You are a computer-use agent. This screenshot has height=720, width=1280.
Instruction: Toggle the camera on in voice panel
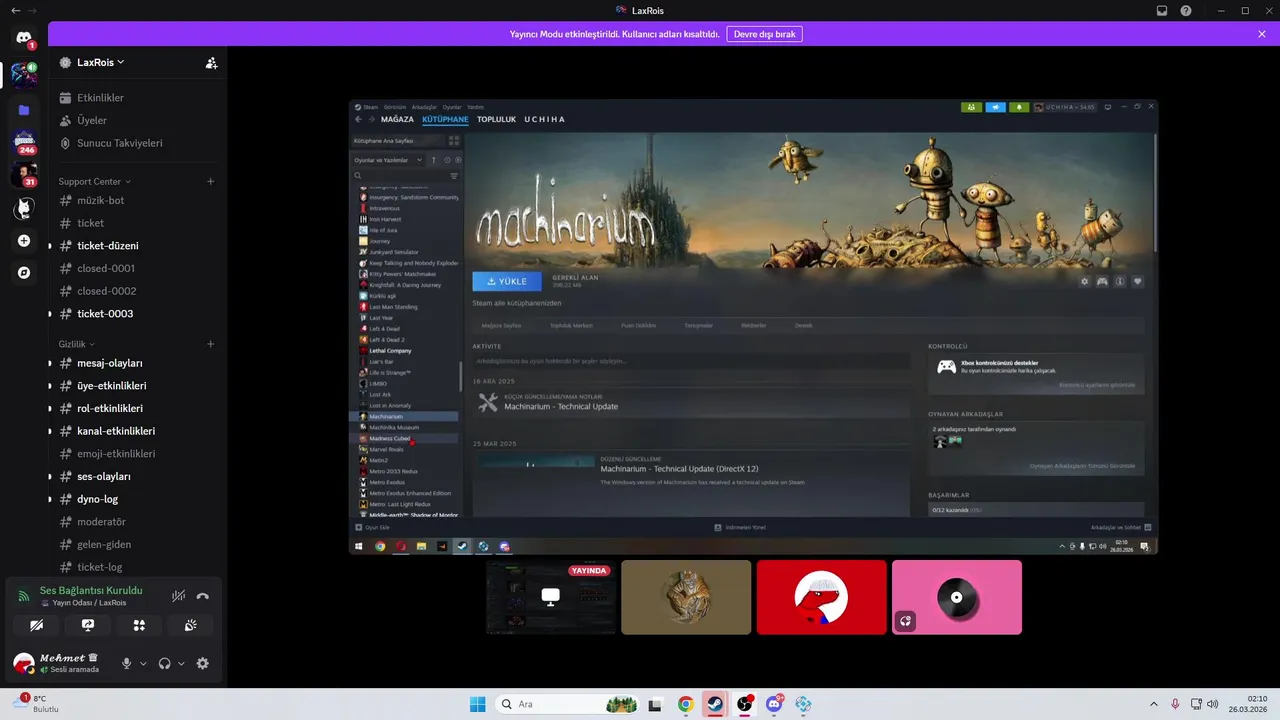click(x=37, y=625)
